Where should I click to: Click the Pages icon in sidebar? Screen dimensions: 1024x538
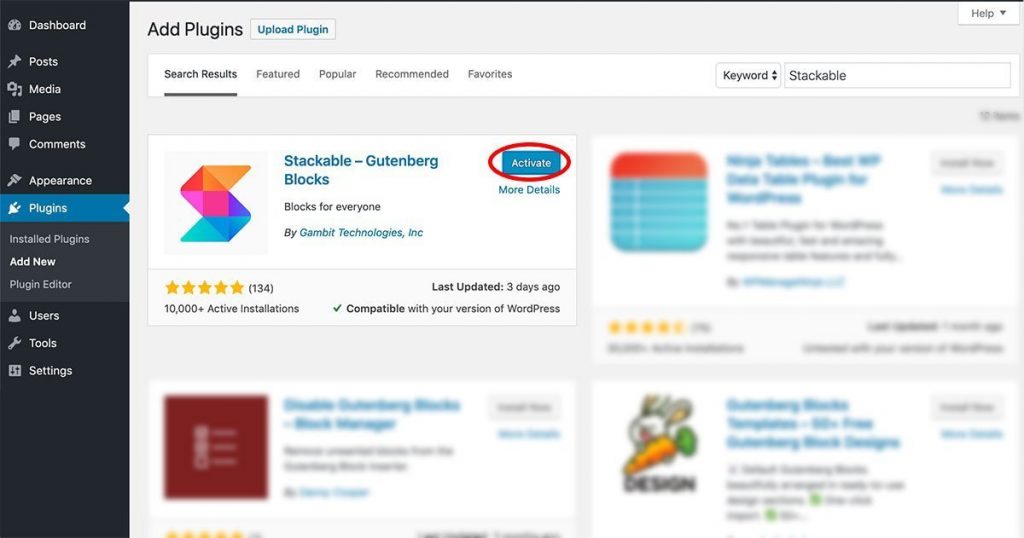[14, 117]
